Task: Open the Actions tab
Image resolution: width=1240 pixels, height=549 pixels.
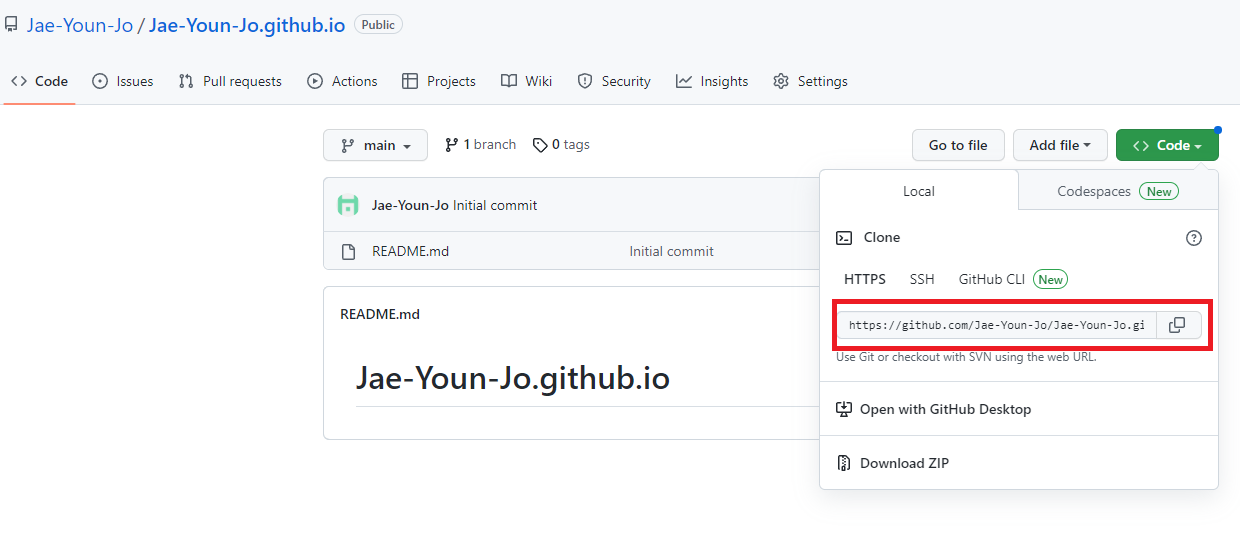Action: [343, 81]
